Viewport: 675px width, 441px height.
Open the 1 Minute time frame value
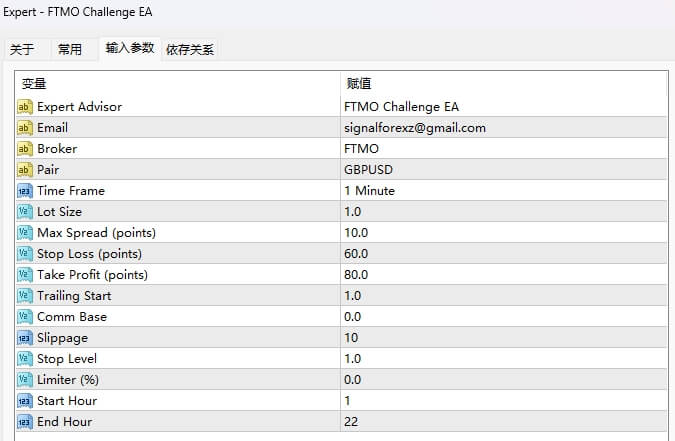tap(369, 191)
